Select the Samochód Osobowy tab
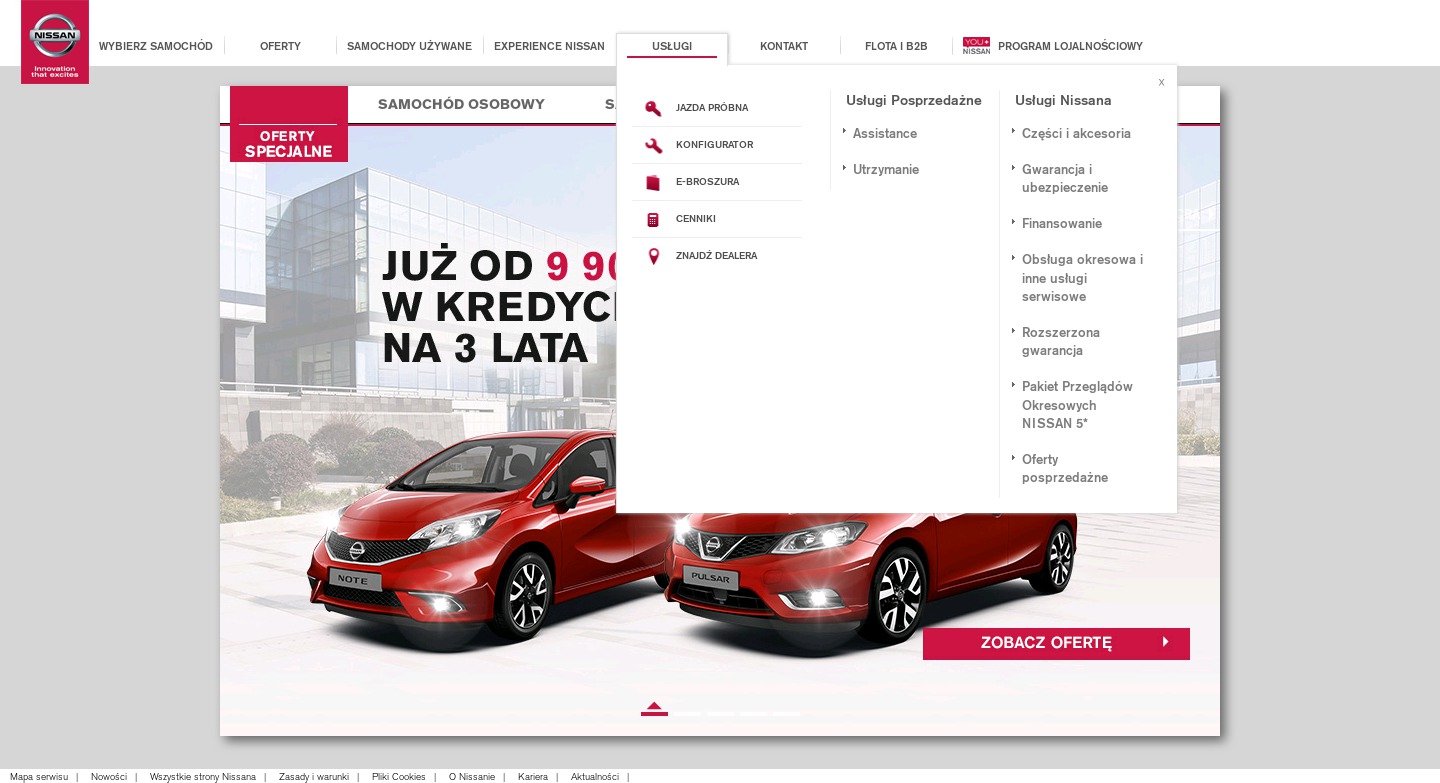1440x783 pixels. [461, 104]
